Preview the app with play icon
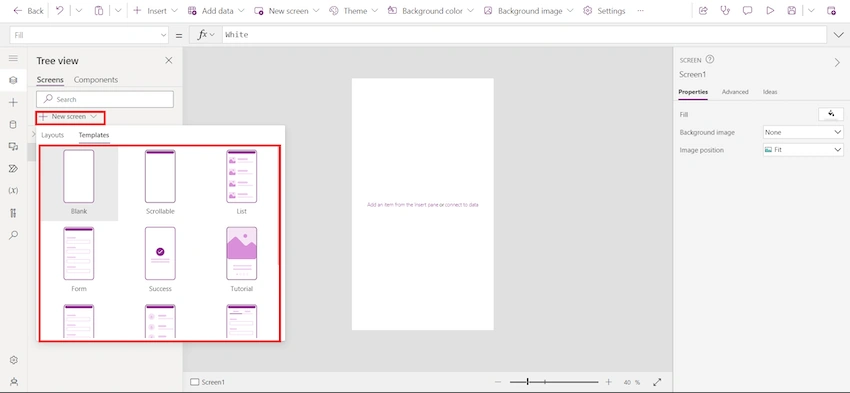 770,11
